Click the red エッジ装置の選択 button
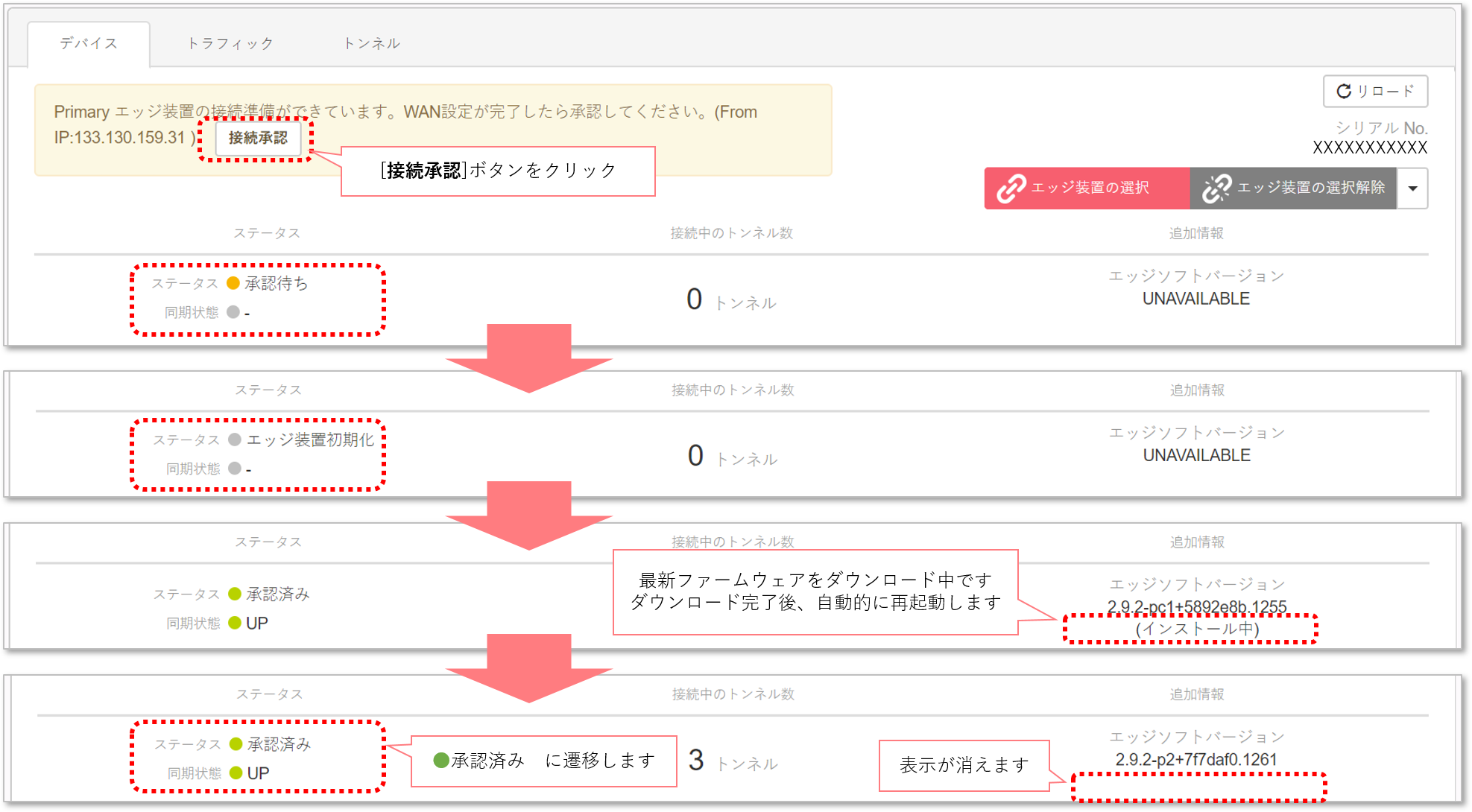The height and width of the screenshot is (812, 1472). pyautogui.click(x=1087, y=188)
